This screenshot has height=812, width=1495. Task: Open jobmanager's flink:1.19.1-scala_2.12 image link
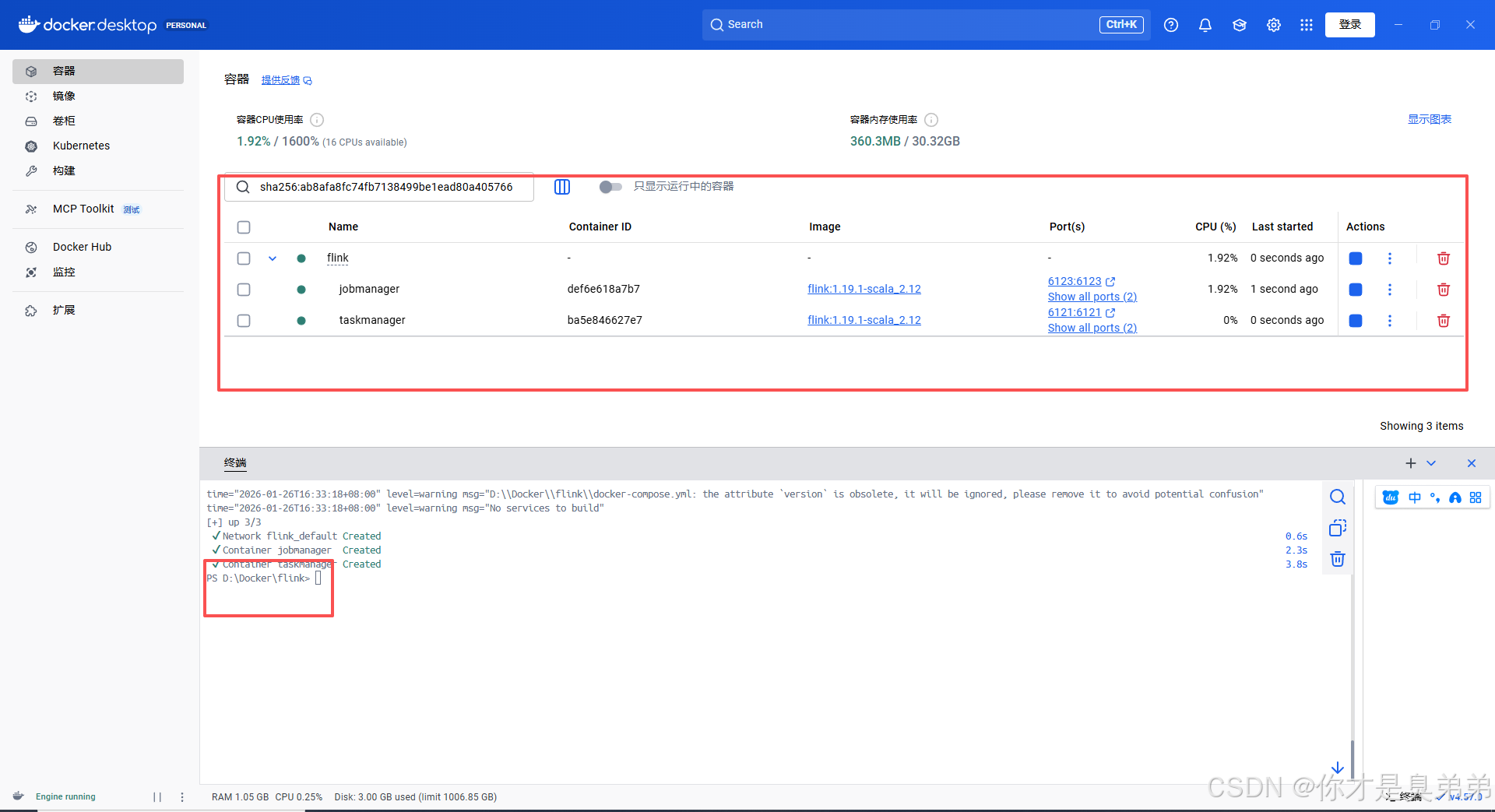tap(864, 289)
